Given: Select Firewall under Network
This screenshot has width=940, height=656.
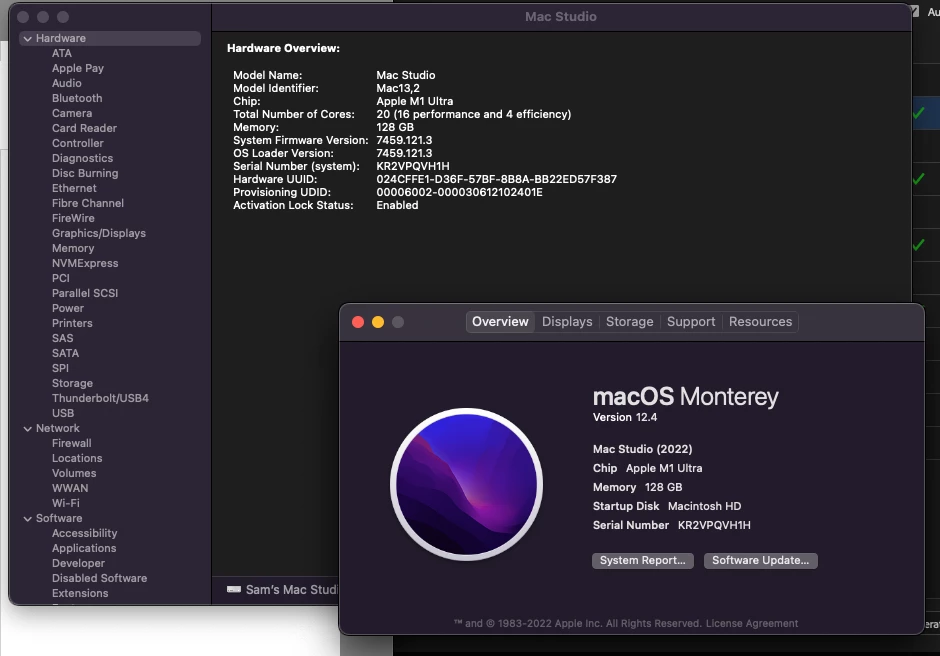Looking at the screenshot, I should click(x=71, y=443).
